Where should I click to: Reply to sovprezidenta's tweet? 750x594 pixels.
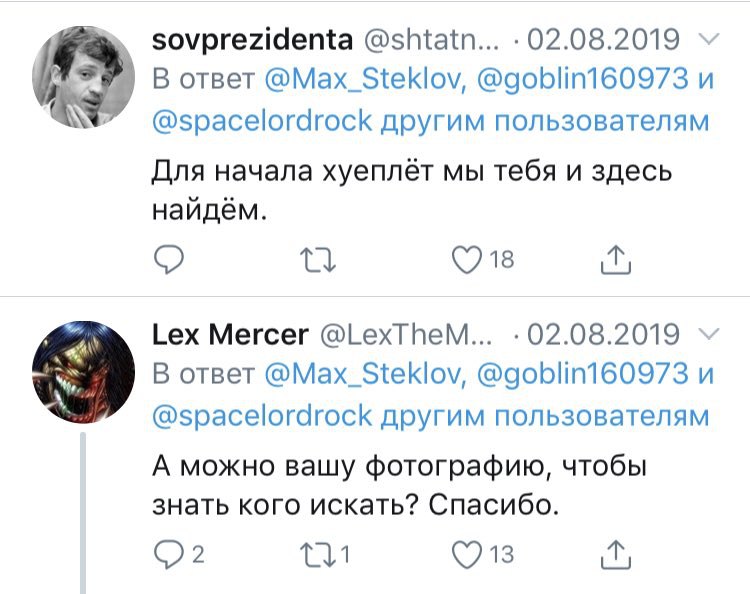tap(169, 260)
